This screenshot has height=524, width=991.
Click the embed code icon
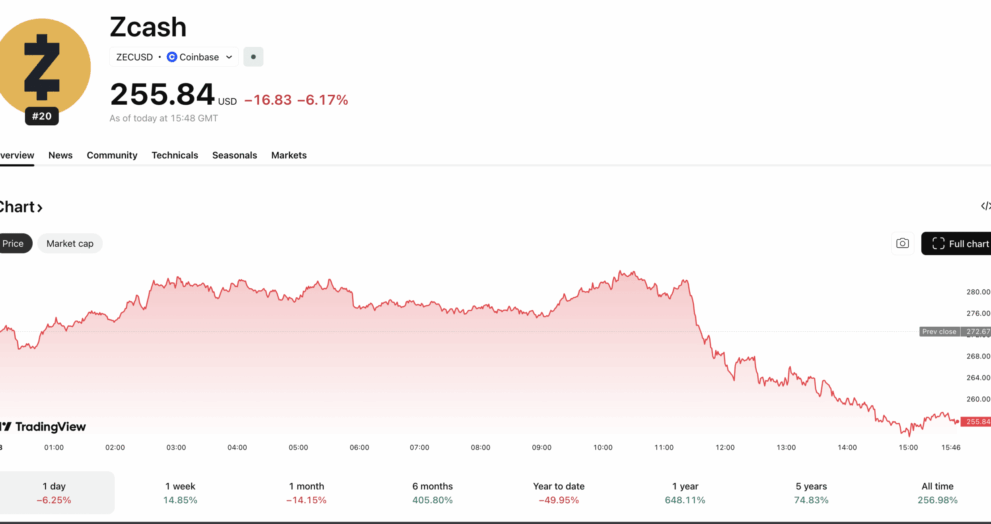click(985, 207)
